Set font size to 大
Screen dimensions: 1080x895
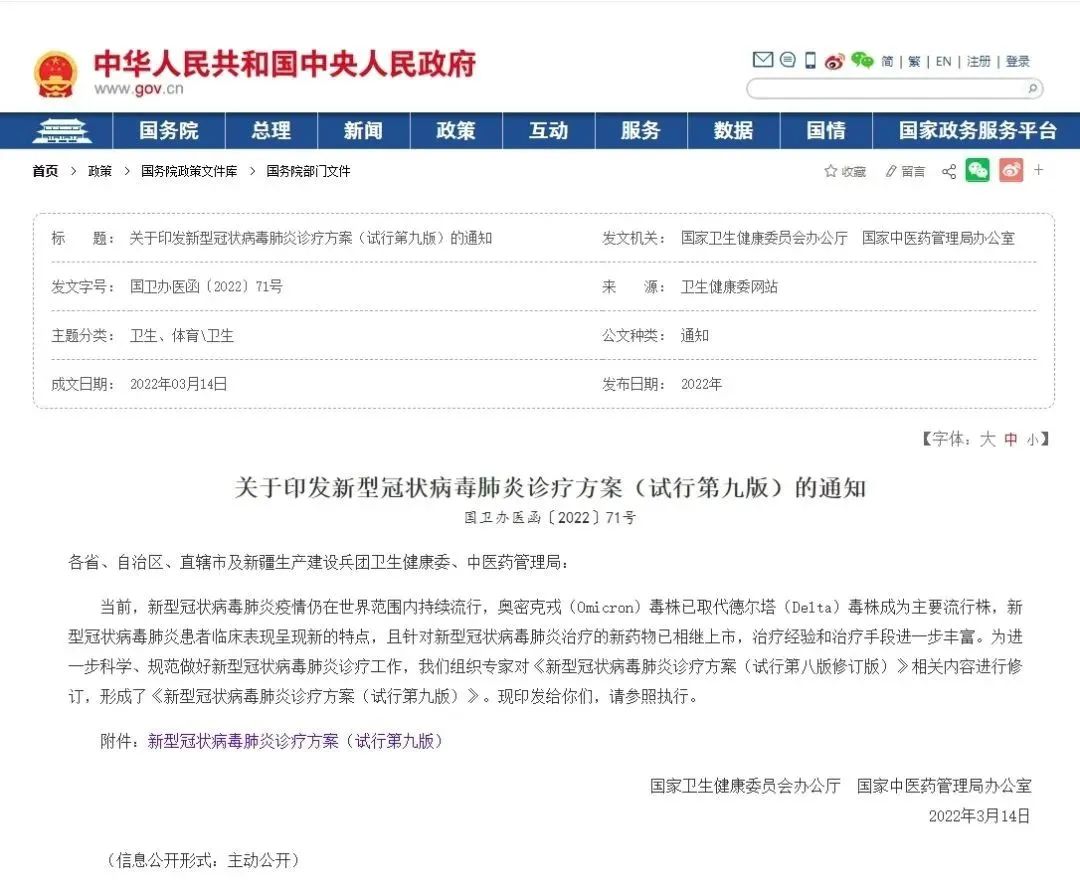point(988,439)
